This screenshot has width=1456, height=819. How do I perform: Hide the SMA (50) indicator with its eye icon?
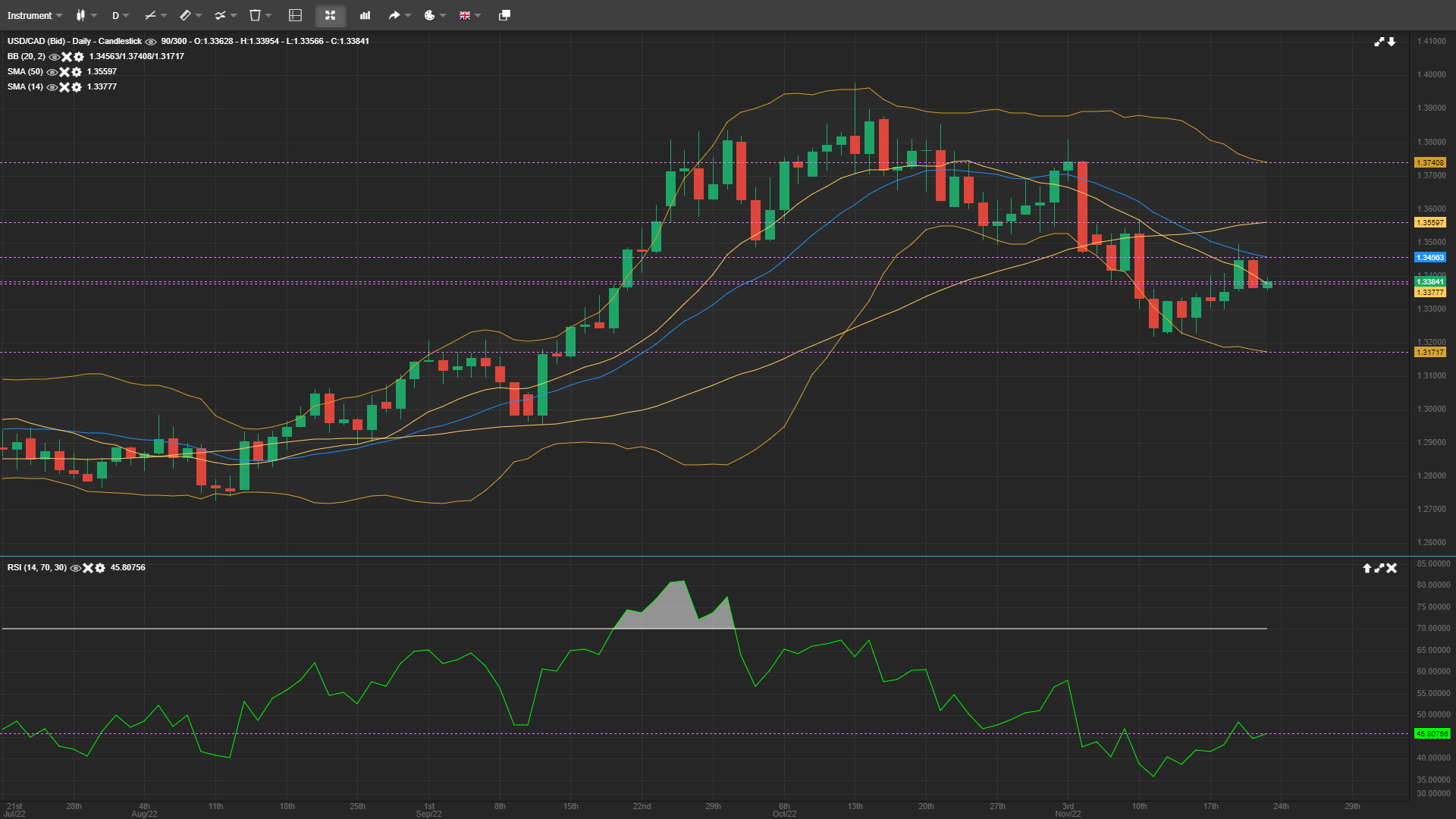[52, 72]
